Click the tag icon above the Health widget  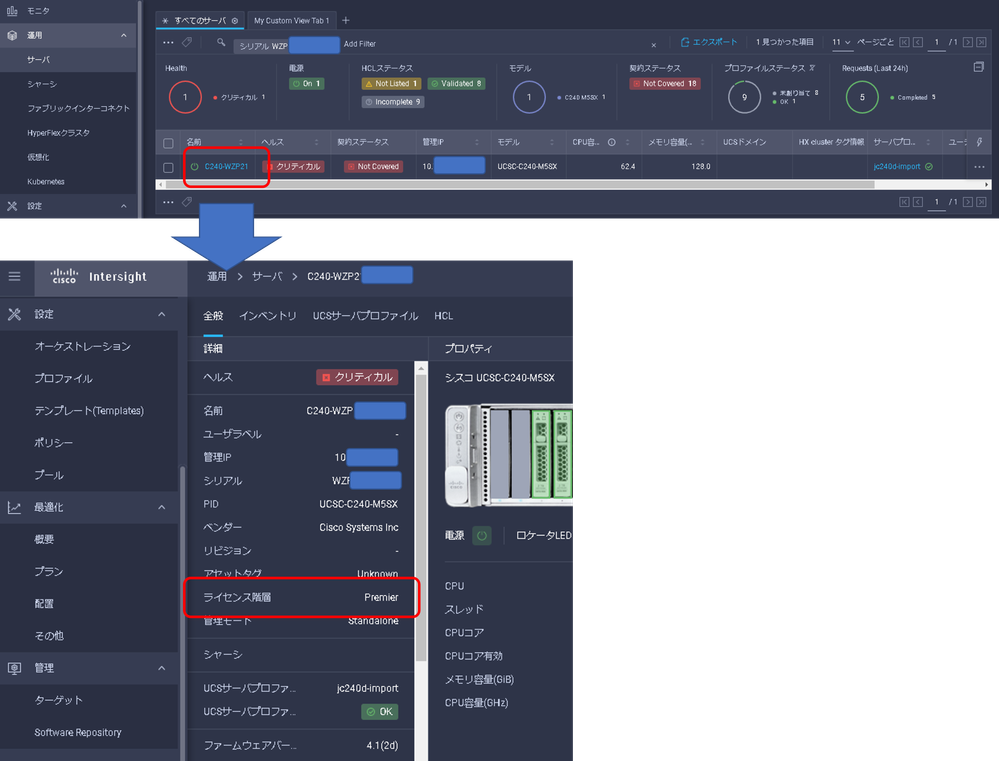[187, 43]
